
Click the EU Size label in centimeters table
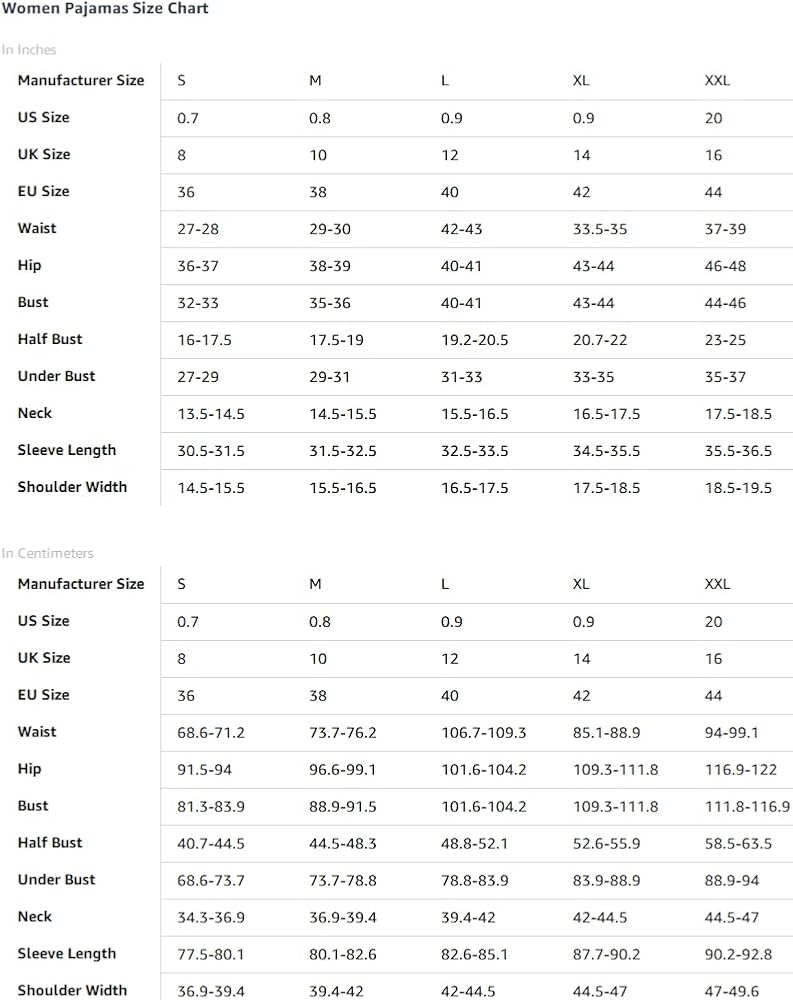click(x=43, y=695)
